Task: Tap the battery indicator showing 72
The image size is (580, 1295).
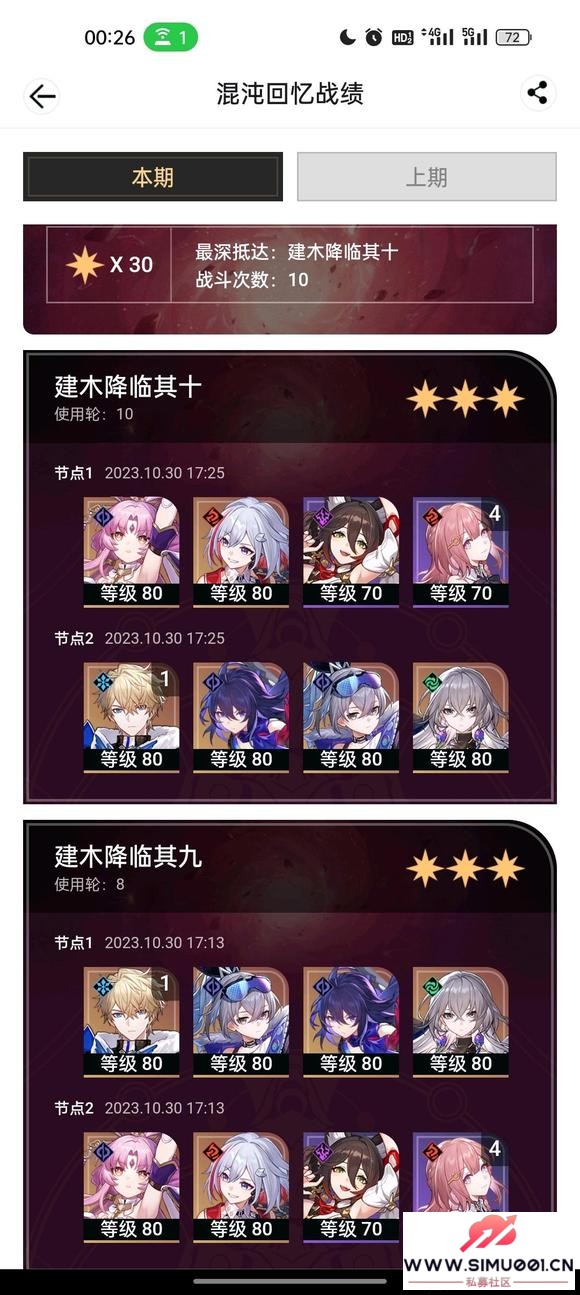Action: click(x=513, y=37)
